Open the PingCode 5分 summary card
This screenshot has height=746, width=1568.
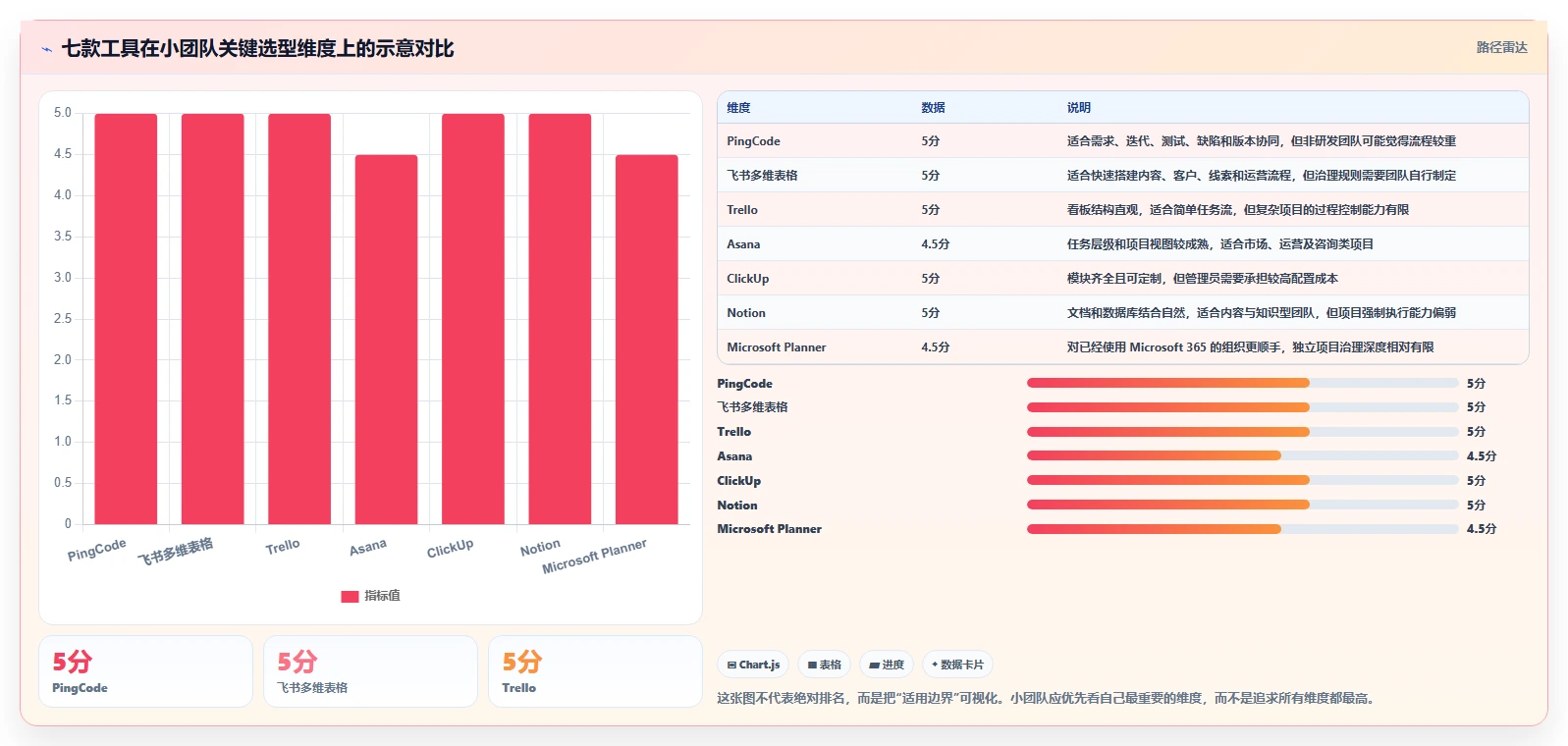tap(145, 671)
